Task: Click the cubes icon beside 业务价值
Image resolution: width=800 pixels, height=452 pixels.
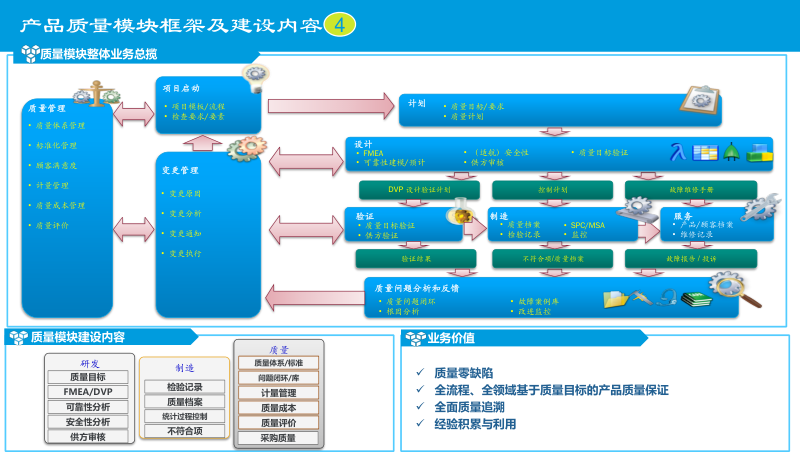Action: pyautogui.click(x=415, y=338)
